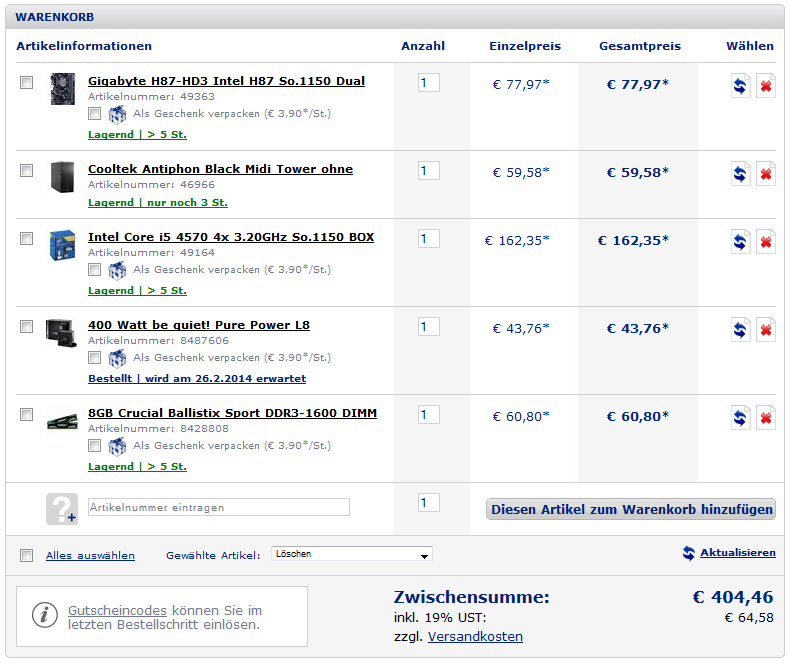Click quantity field for Intel Core i5
Image resolution: width=789 pixels, height=664 pixels.
(429, 238)
